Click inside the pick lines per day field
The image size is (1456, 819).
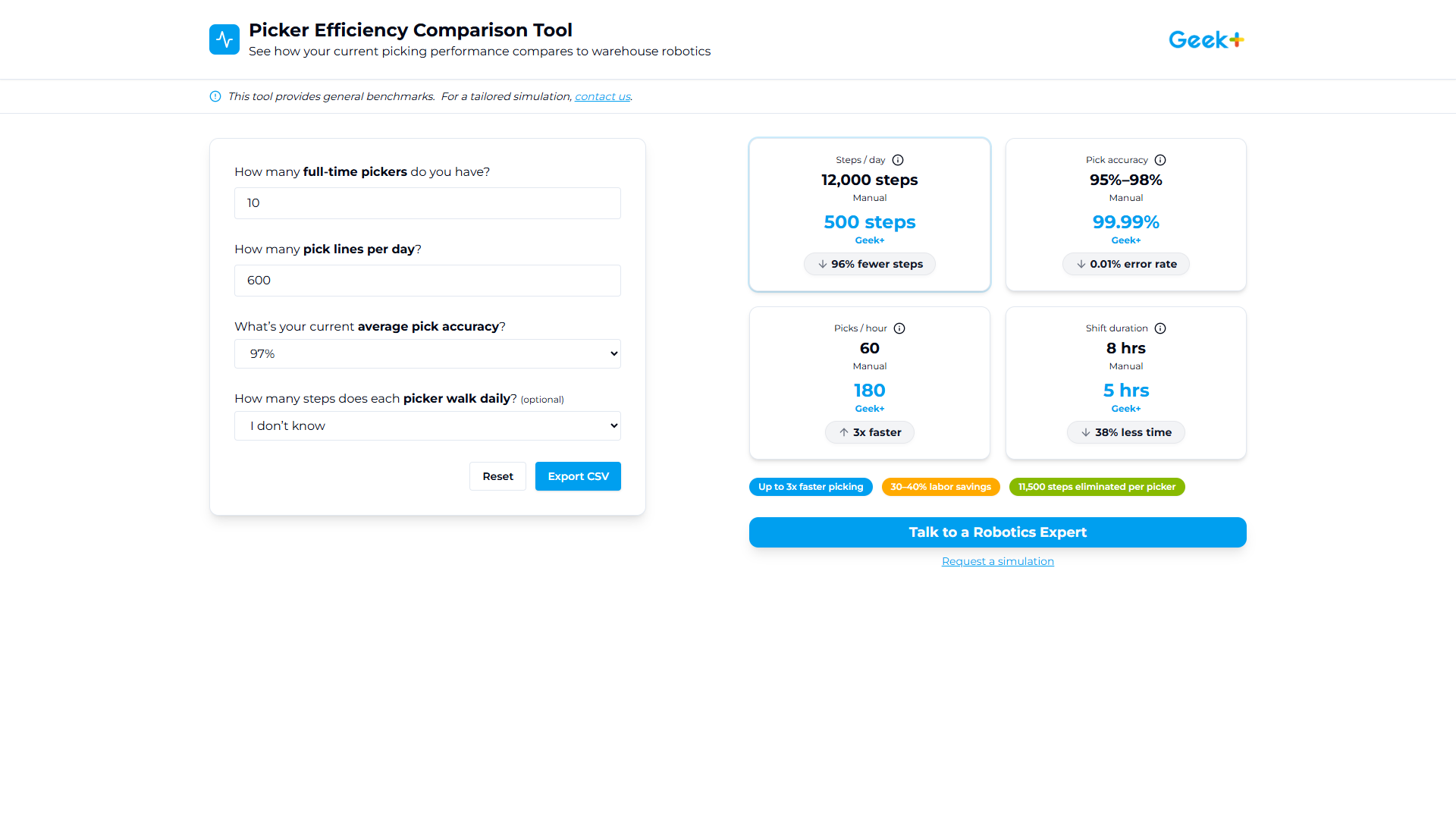(x=427, y=281)
